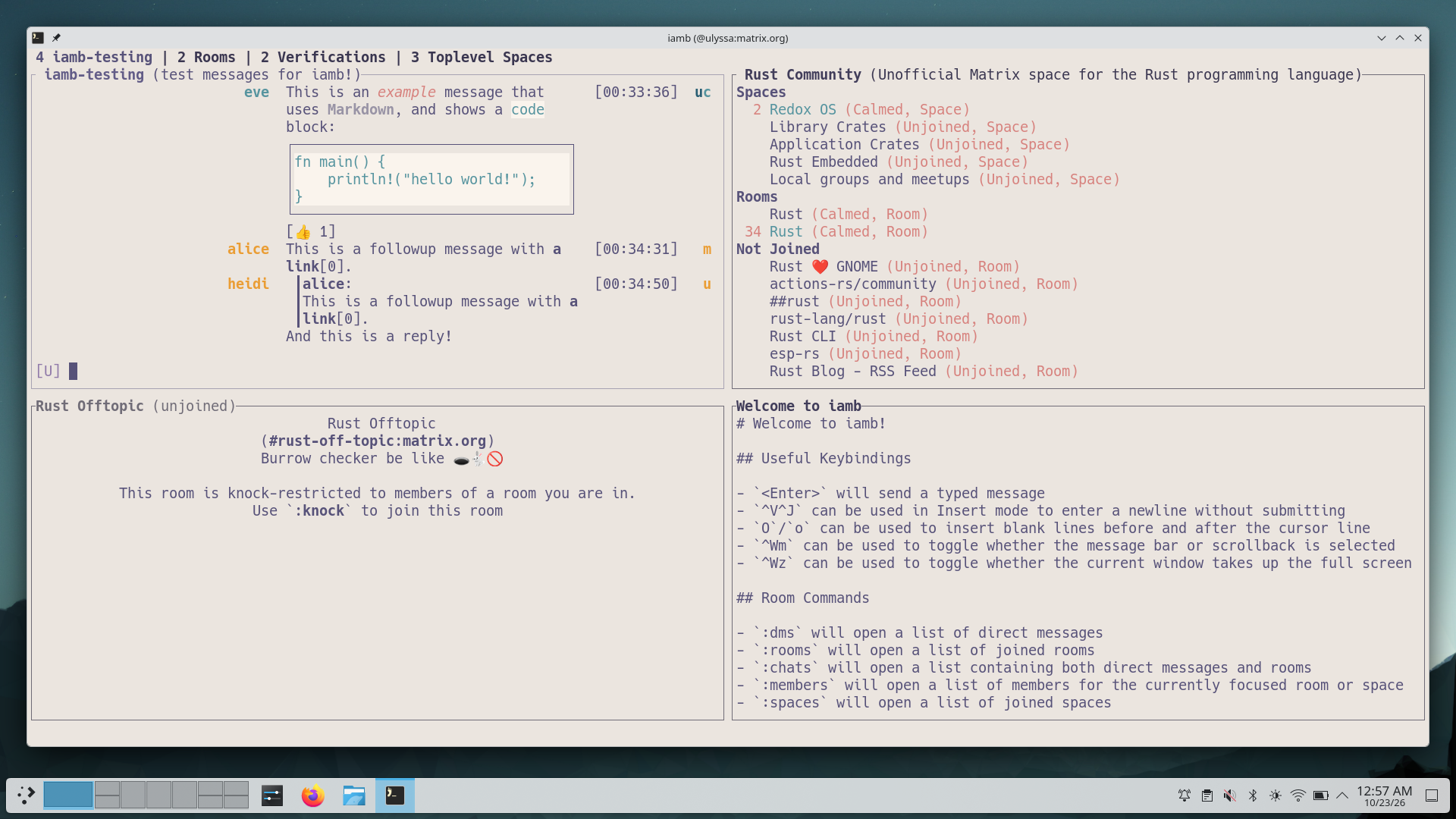Click the message input bar
The image size is (1456, 819).
[378, 372]
